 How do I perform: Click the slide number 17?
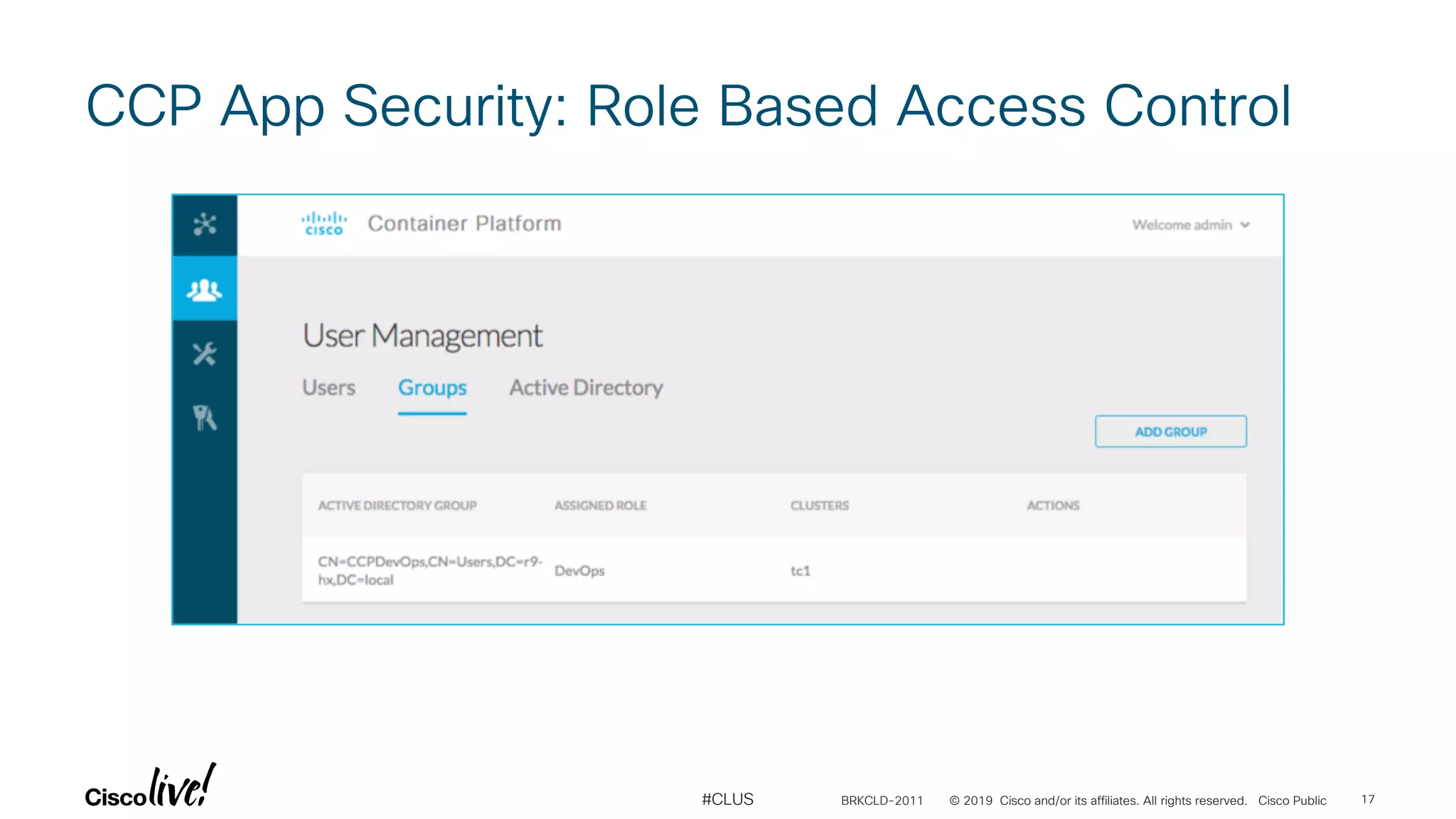click(x=1368, y=799)
